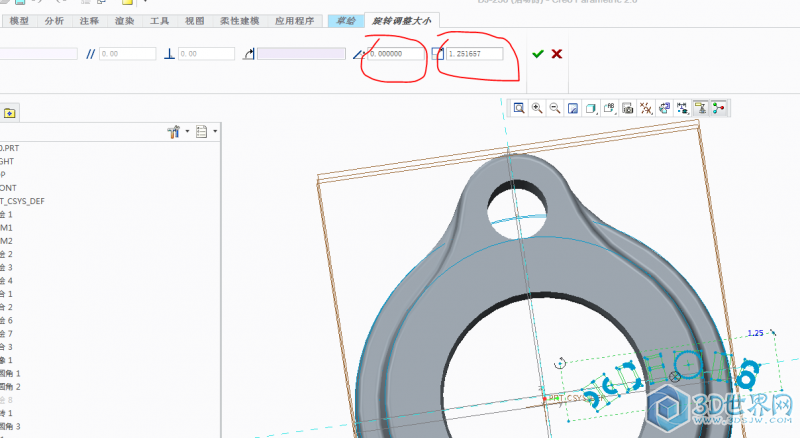The width and height of the screenshot is (800, 438).
Task: Click the rotate handle on the sketch text
Action: [x=560, y=363]
